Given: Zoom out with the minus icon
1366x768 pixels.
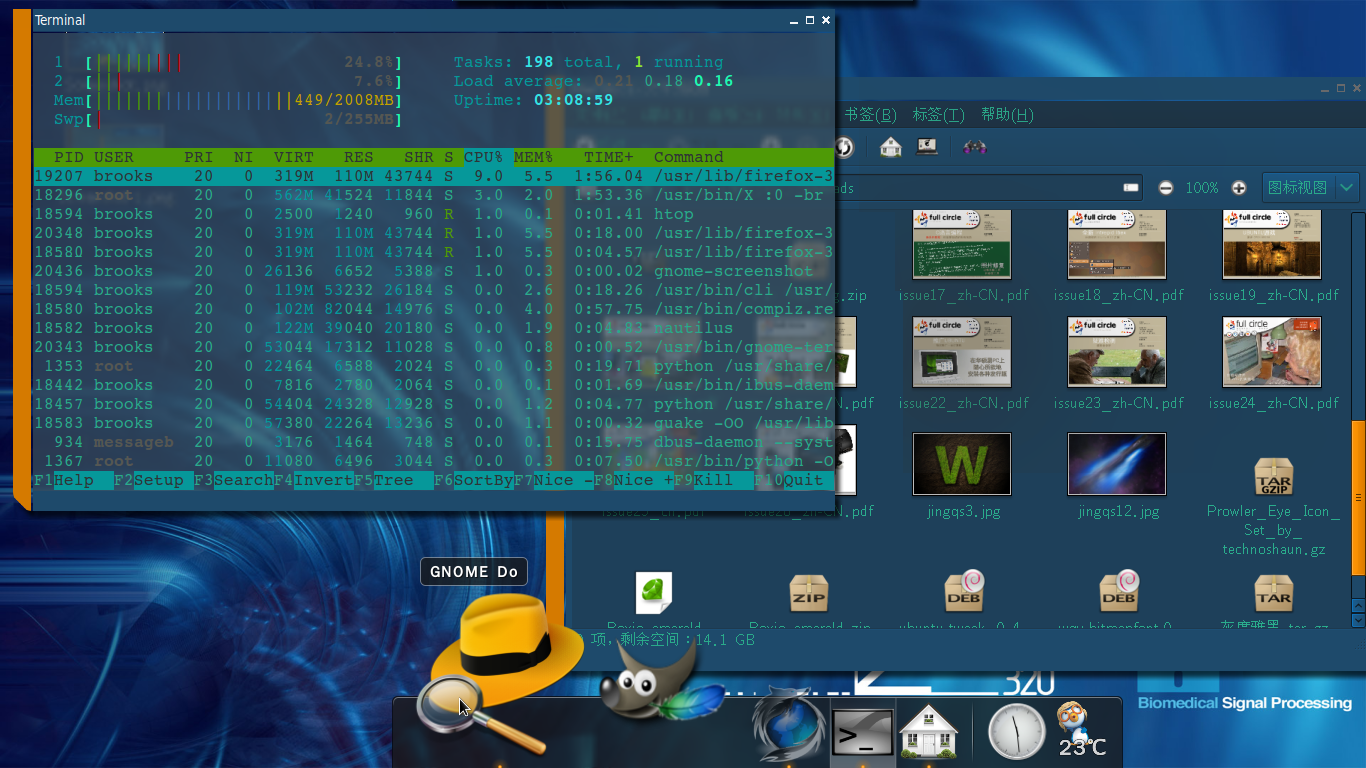Looking at the screenshot, I should (1165, 188).
